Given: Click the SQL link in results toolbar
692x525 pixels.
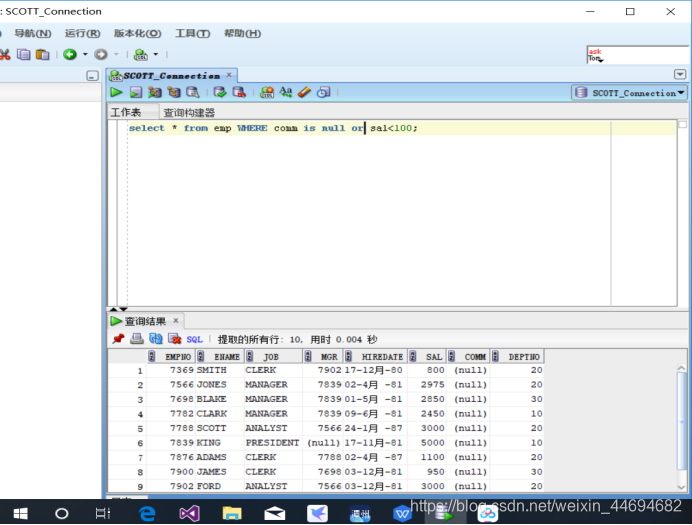Looking at the screenshot, I should pyautogui.click(x=194, y=339).
